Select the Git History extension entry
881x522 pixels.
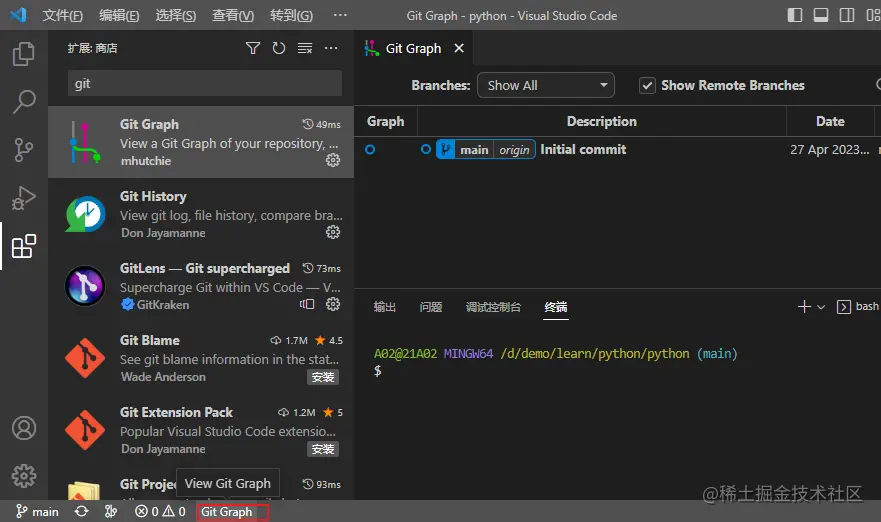(x=201, y=214)
